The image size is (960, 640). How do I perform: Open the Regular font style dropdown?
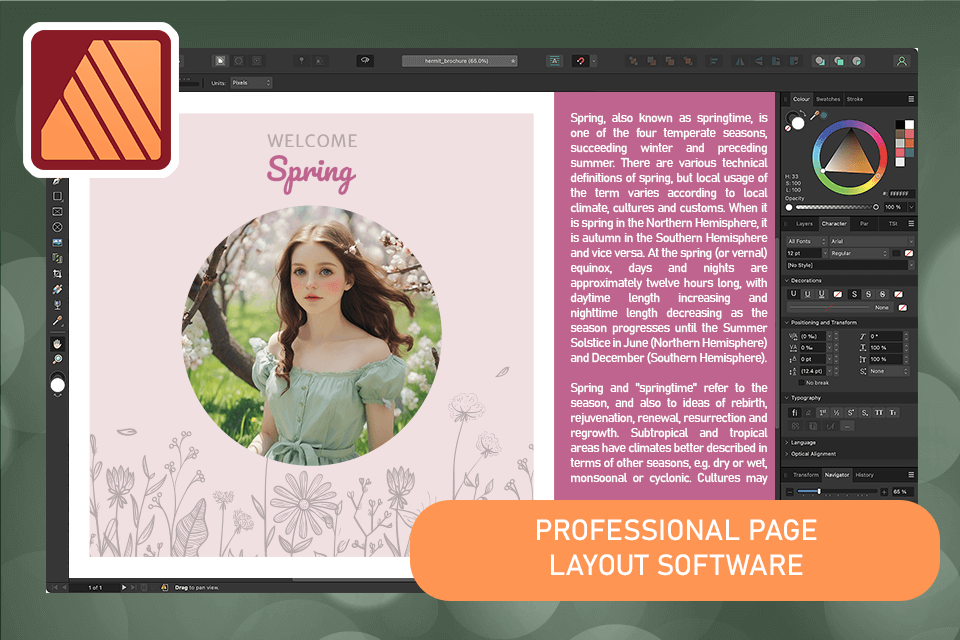858,253
